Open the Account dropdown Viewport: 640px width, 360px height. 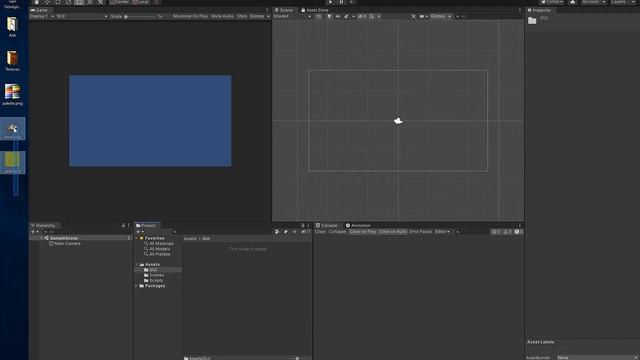coord(593,2)
